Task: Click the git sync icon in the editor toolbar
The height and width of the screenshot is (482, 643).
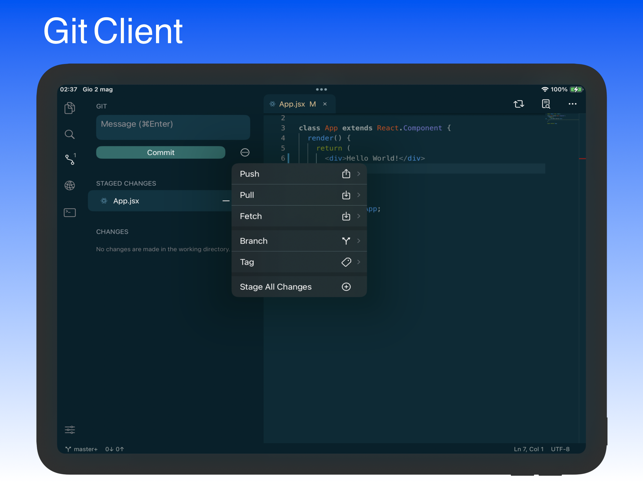Action: (519, 104)
